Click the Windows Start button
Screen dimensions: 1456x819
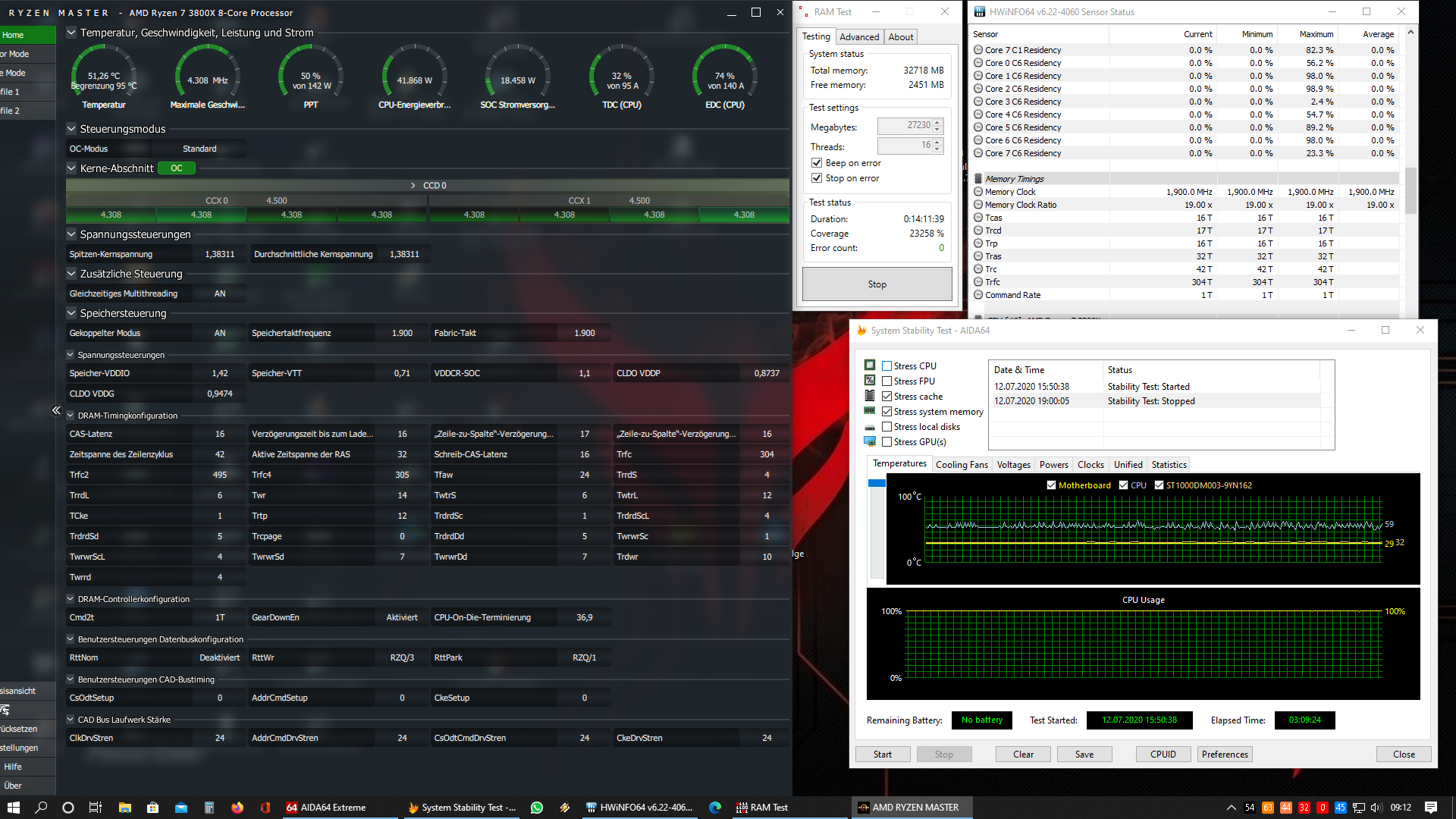[x=14, y=808]
